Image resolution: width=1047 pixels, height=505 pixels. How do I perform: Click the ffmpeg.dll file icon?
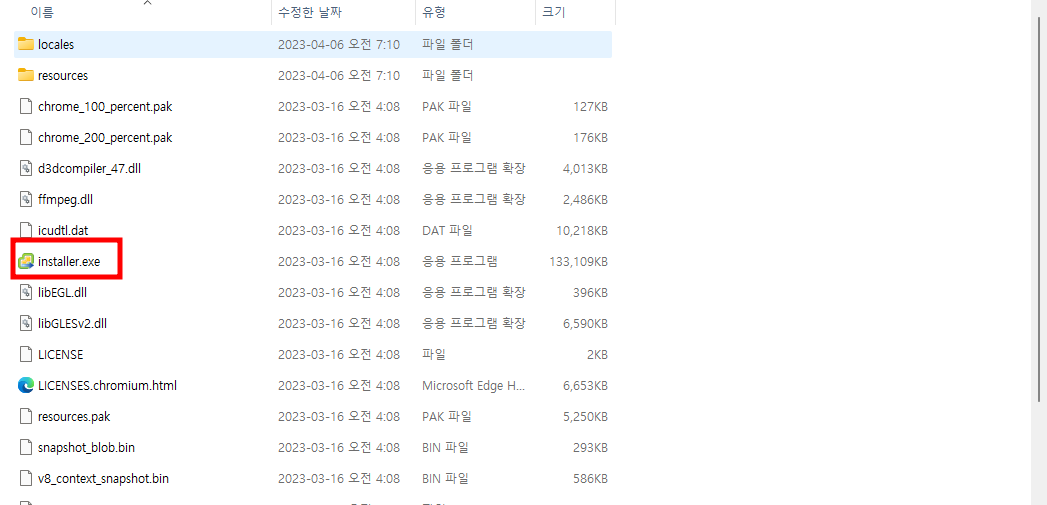[x=26, y=199]
